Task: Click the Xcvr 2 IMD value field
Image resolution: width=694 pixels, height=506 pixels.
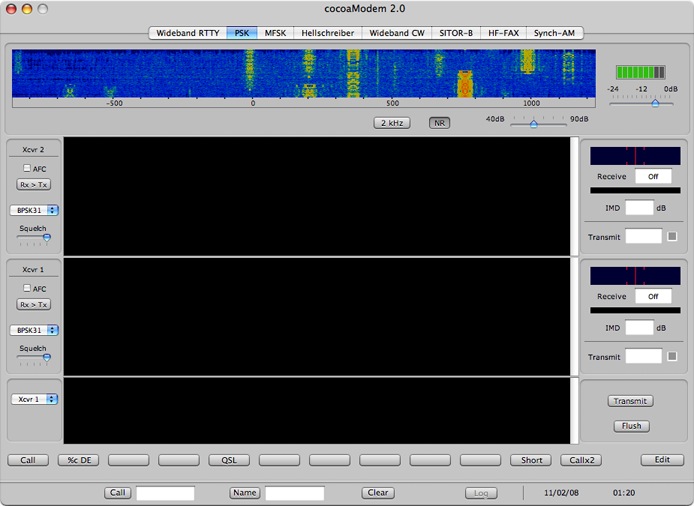Action: [639, 208]
